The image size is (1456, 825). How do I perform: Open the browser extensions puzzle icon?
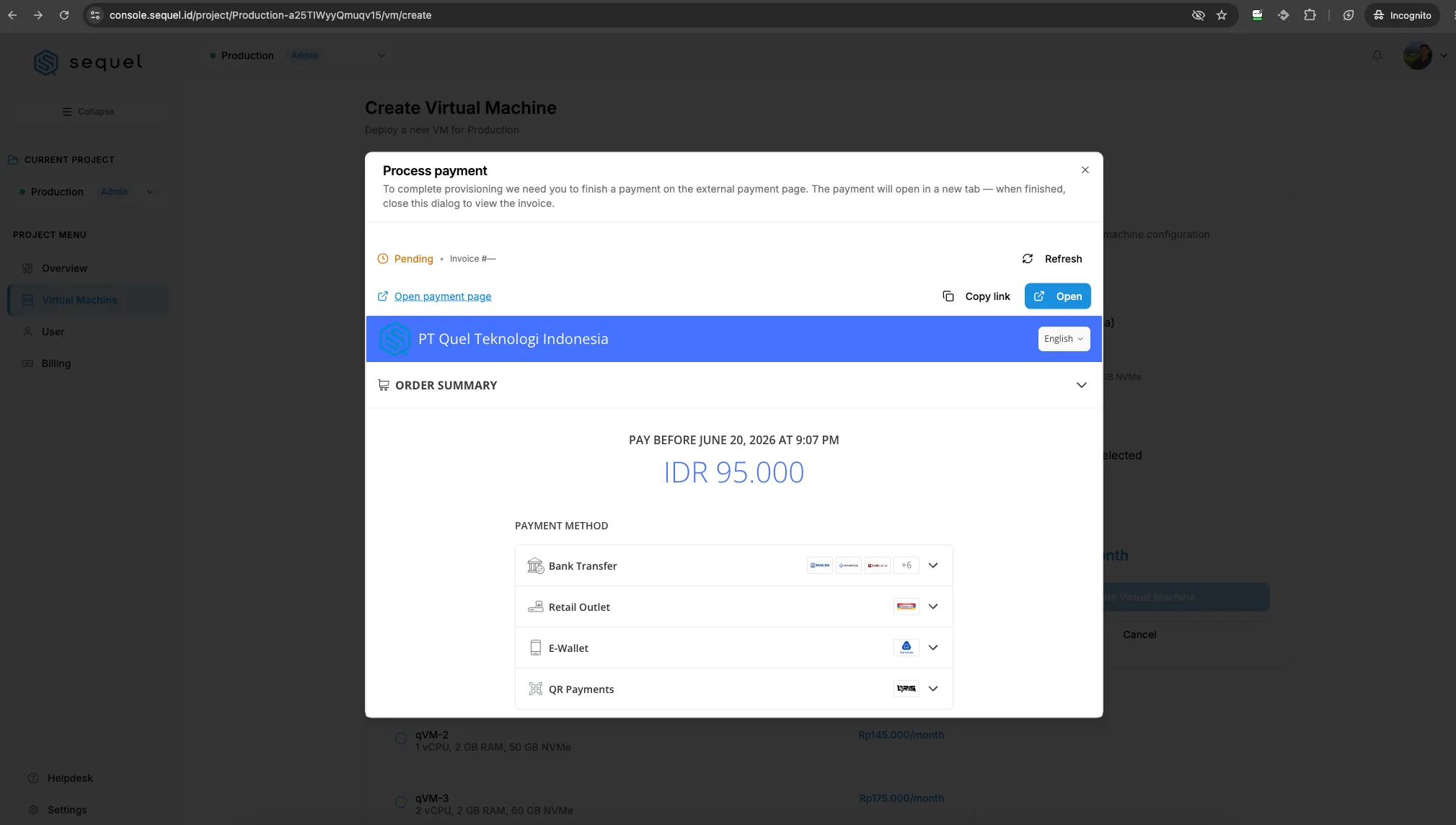tap(1310, 15)
